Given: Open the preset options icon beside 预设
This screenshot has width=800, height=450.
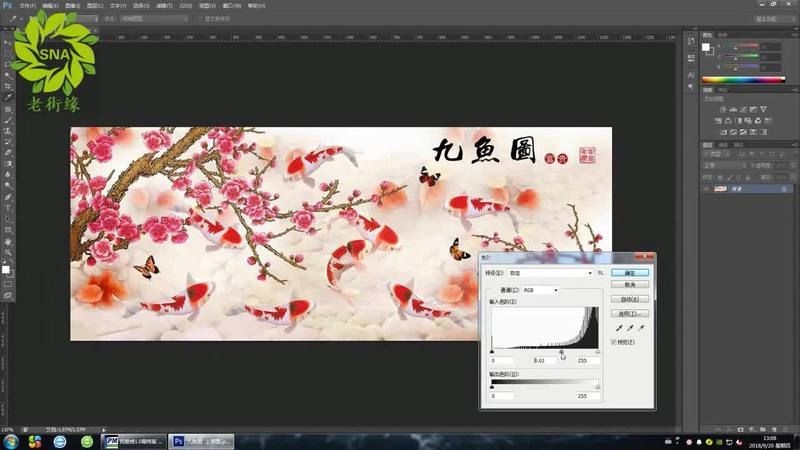Looking at the screenshot, I should click(x=601, y=273).
